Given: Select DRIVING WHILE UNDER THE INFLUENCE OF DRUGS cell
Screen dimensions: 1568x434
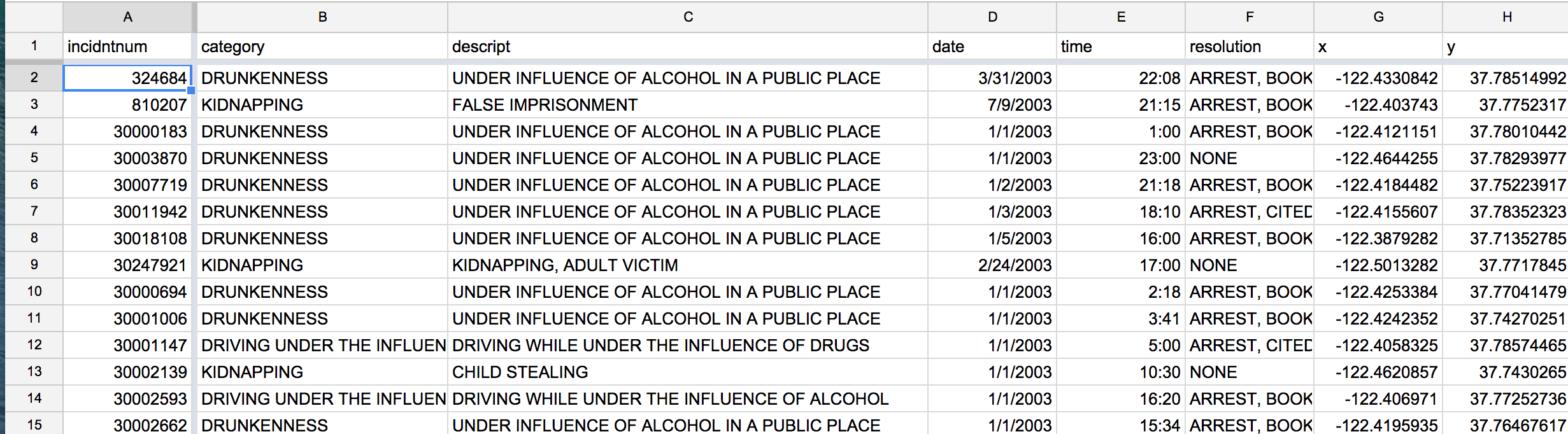Looking at the screenshot, I should point(688,345).
